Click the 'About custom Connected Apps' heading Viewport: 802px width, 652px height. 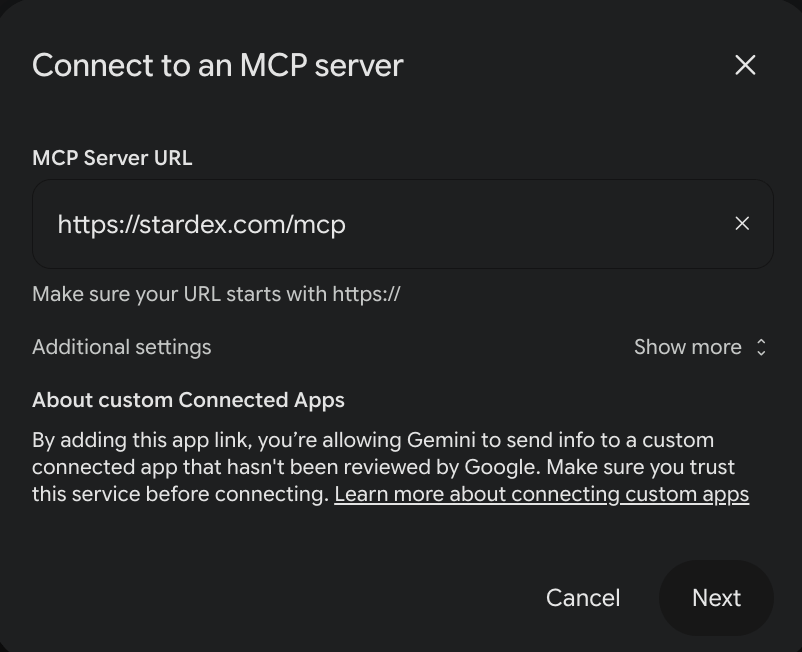(188, 400)
